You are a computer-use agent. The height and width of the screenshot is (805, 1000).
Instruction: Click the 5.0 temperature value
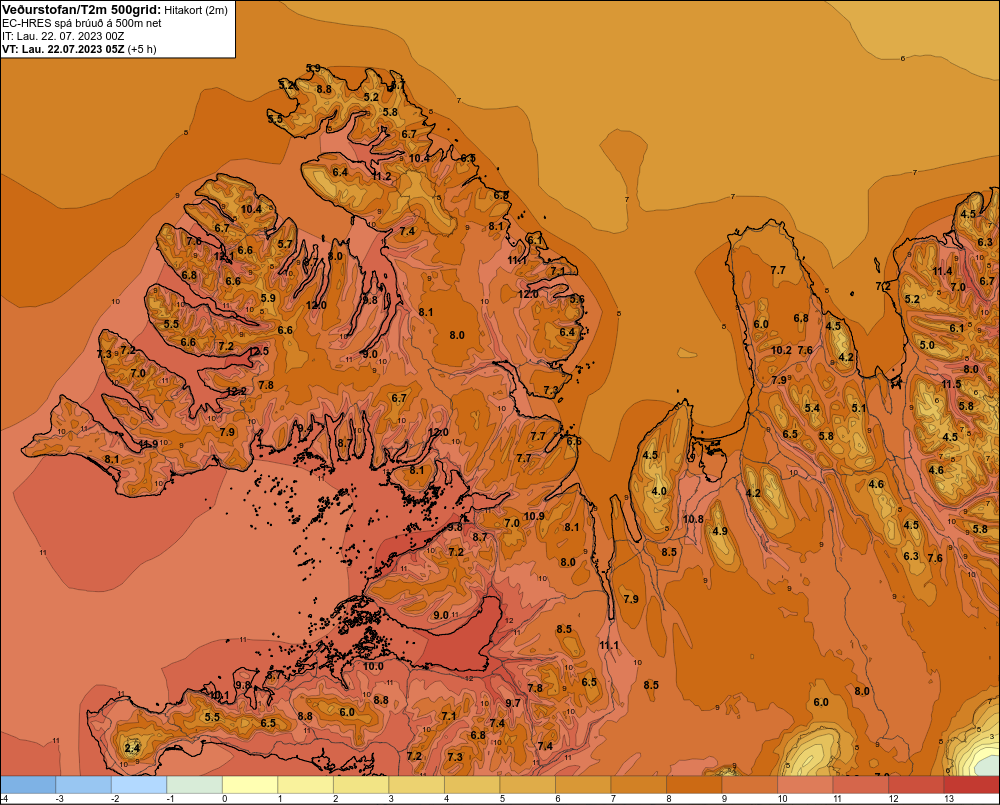click(x=927, y=345)
